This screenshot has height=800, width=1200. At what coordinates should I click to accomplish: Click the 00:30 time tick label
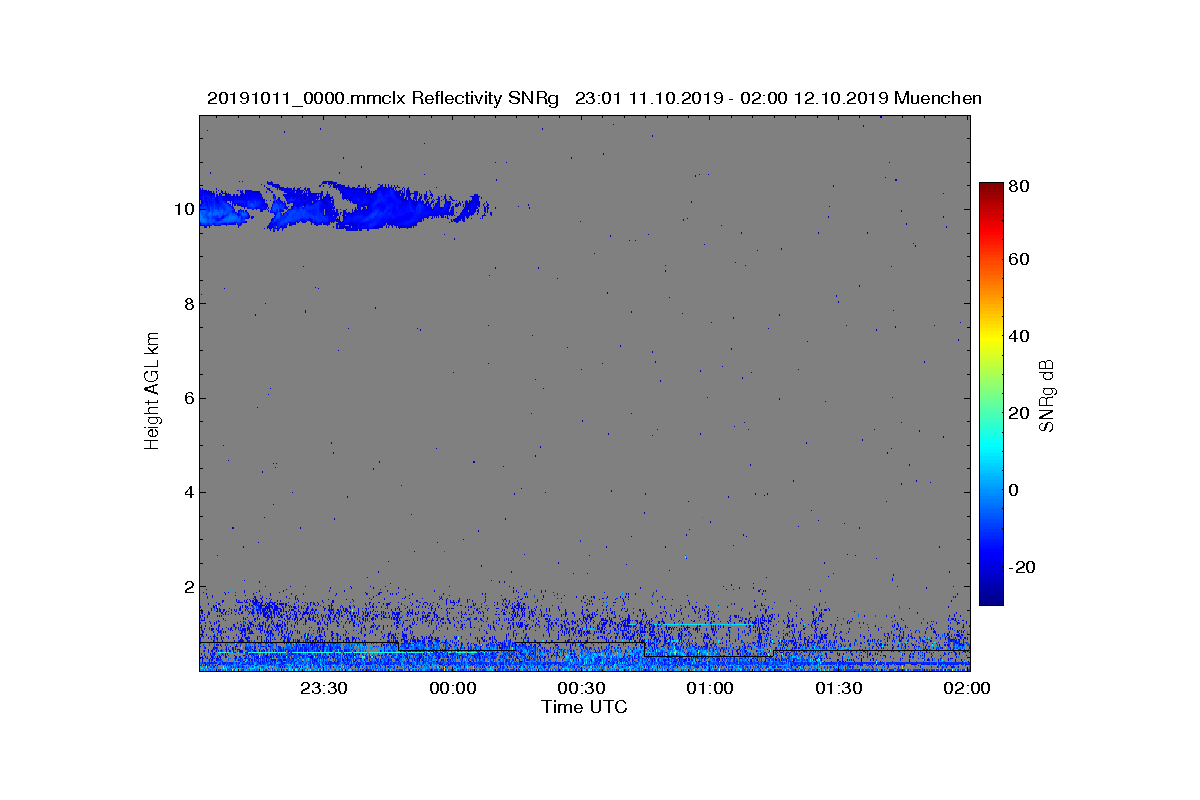coord(581,688)
